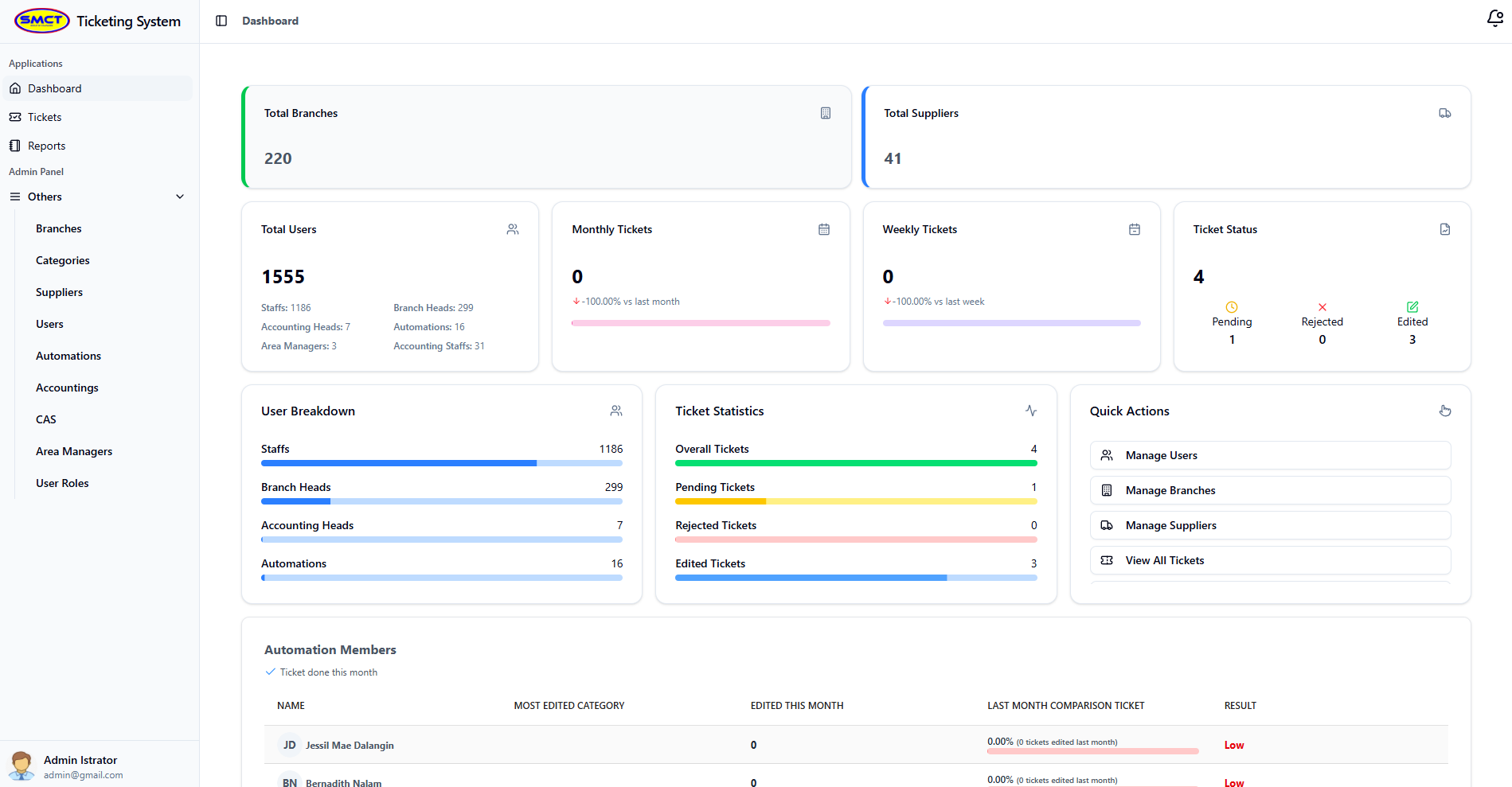
Task: Select User Roles in the sidebar
Action: (62, 483)
